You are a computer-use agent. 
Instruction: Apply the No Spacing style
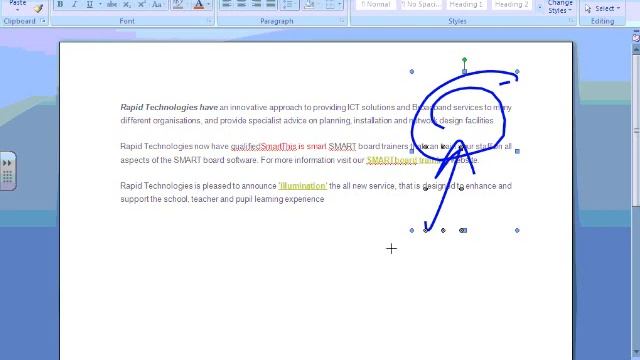(420, 4)
